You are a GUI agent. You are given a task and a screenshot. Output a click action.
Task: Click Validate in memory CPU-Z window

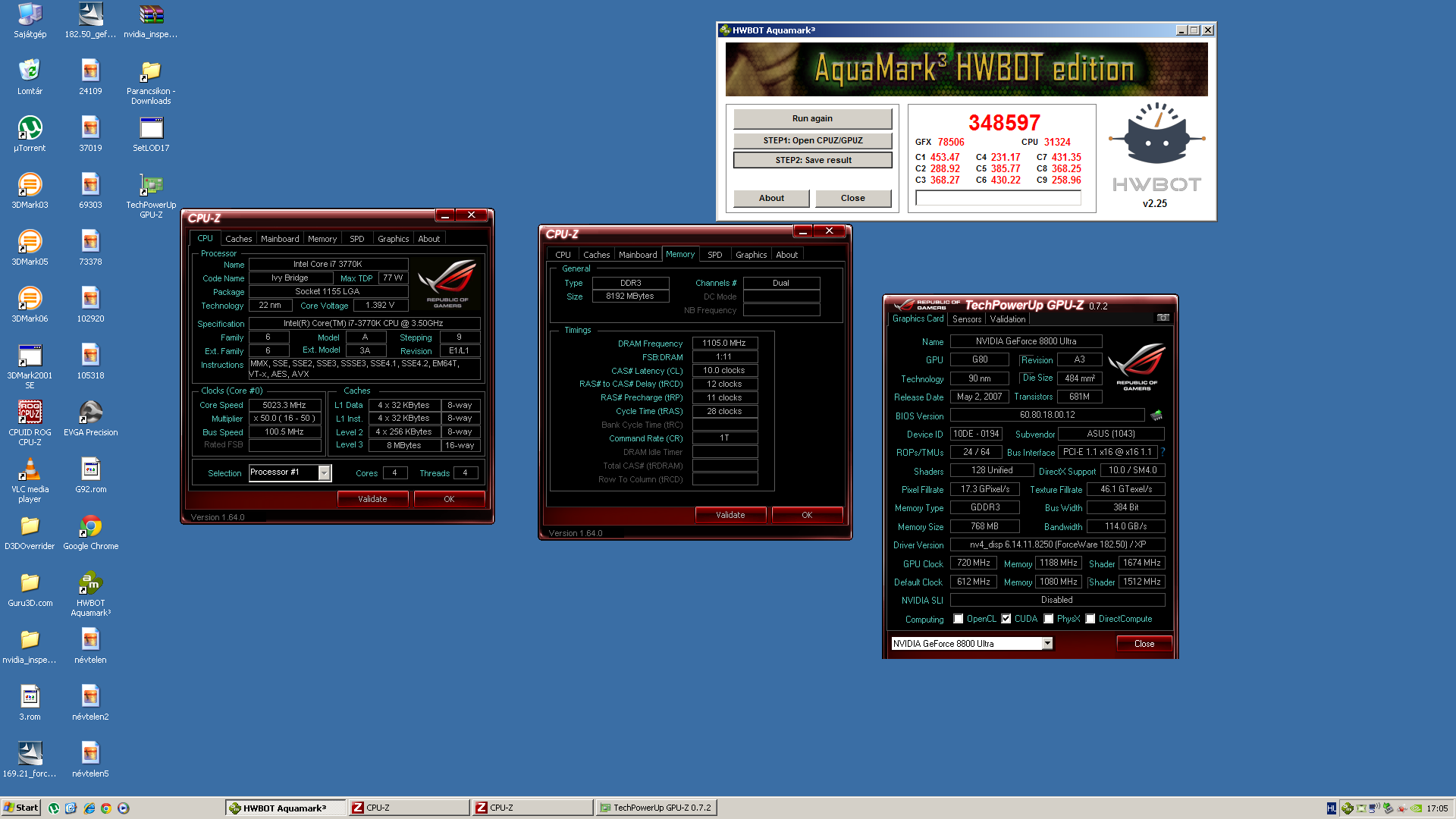730,515
